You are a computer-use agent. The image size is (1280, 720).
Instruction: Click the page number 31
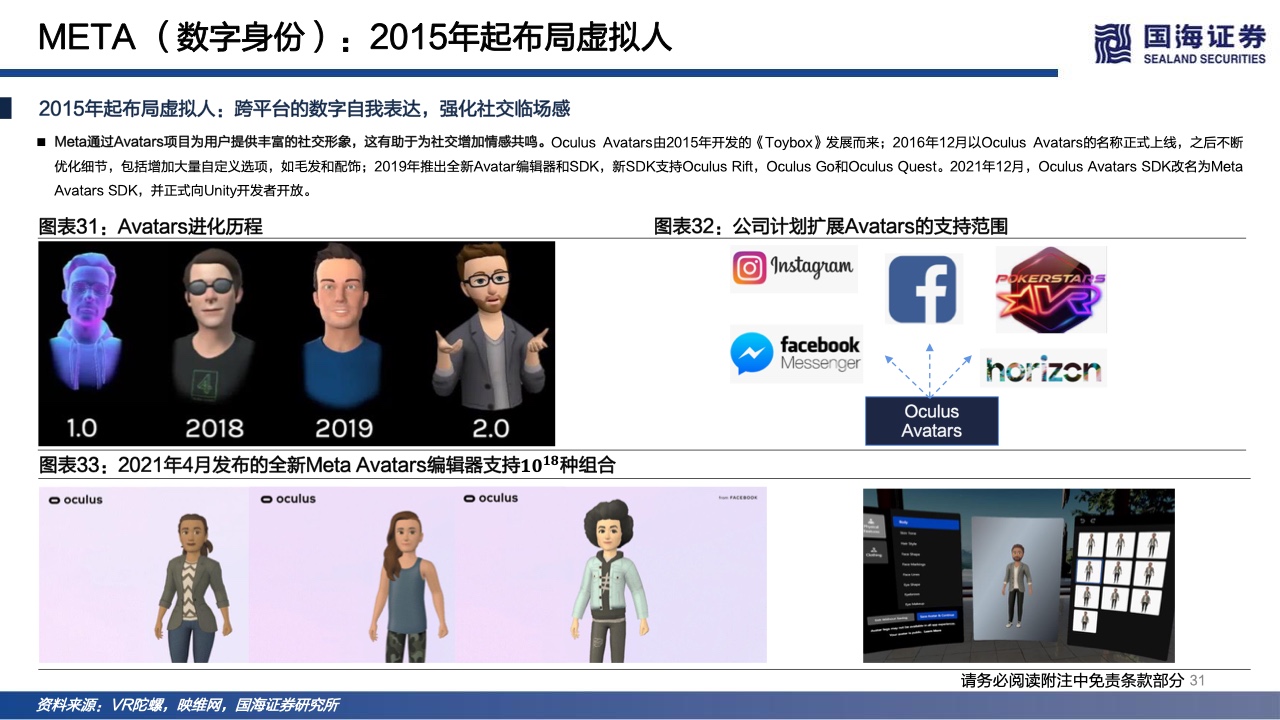tap(1198, 681)
